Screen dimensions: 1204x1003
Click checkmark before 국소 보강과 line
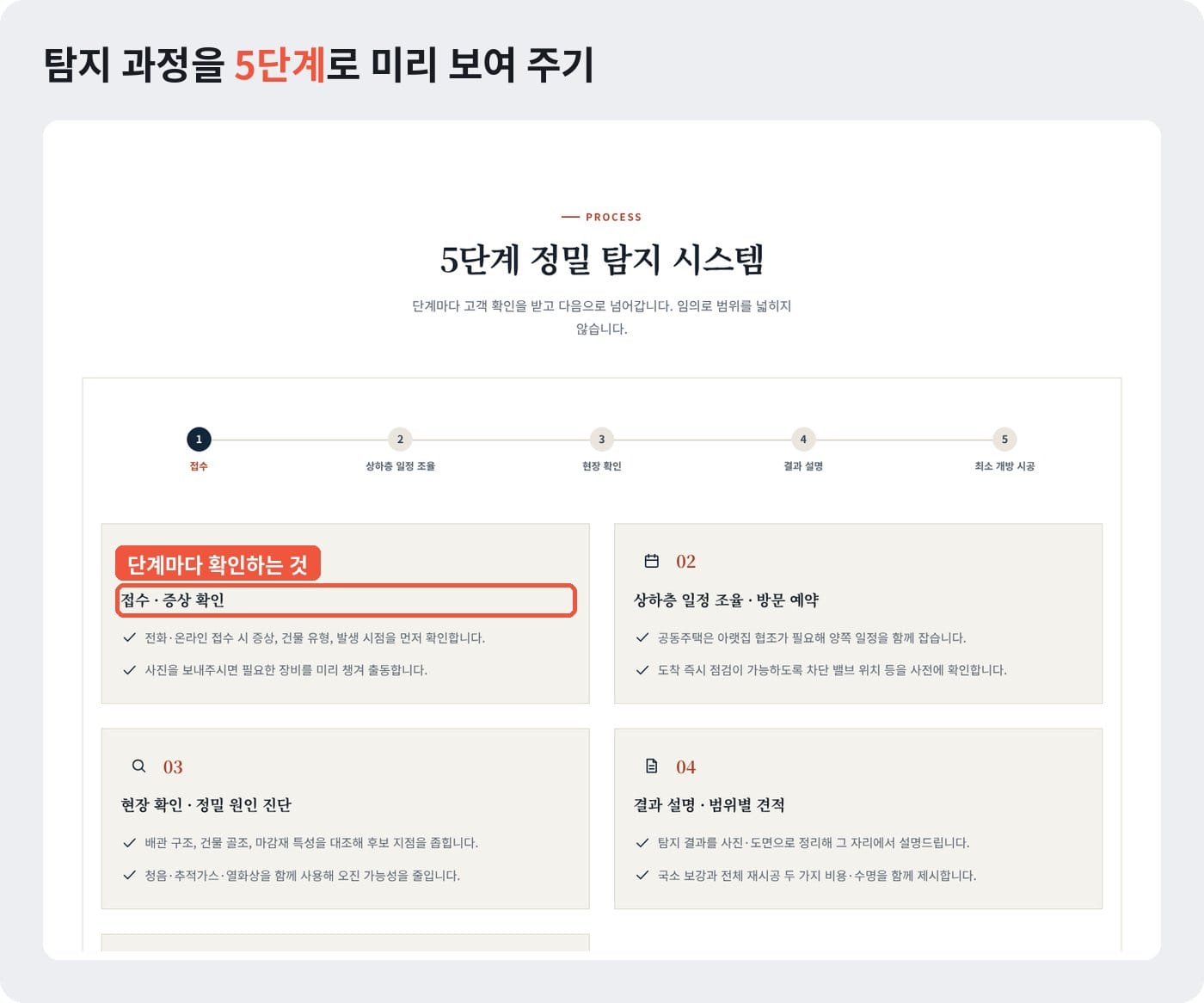(x=642, y=876)
